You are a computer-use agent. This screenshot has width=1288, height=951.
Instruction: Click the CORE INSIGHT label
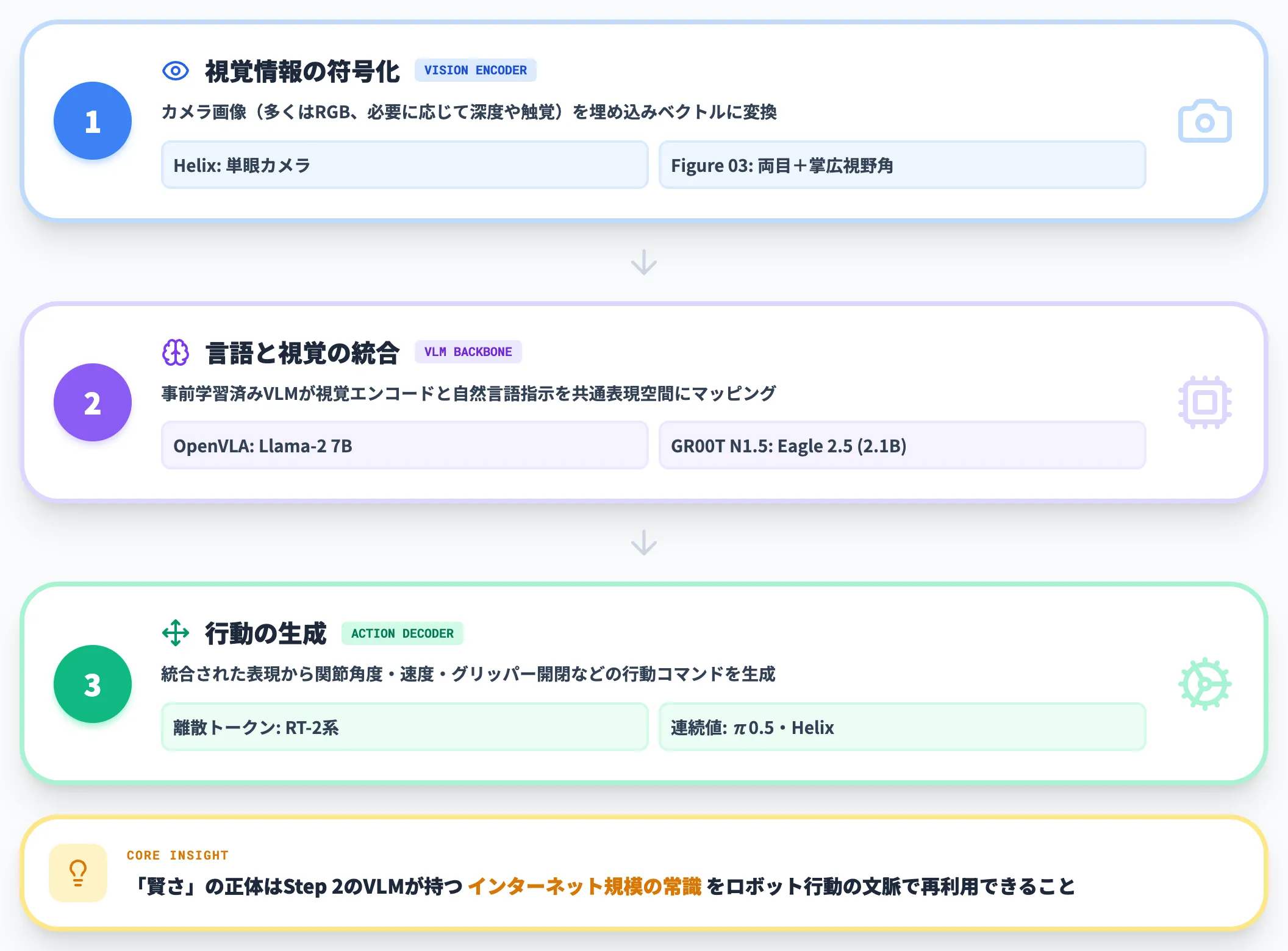(177, 855)
